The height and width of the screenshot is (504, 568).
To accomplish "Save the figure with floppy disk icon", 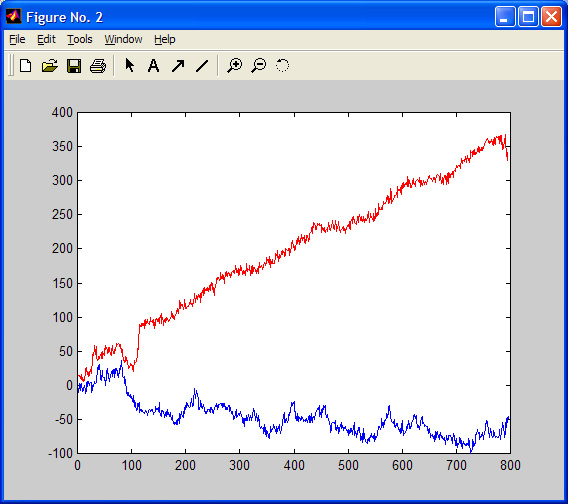I will coord(74,66).
